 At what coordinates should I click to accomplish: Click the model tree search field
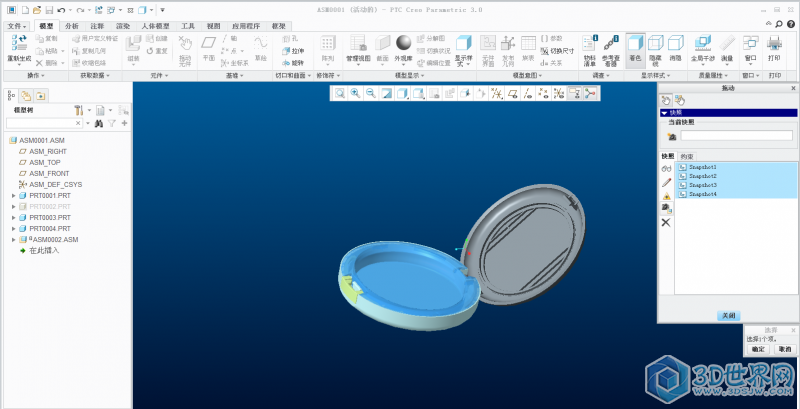44,123
